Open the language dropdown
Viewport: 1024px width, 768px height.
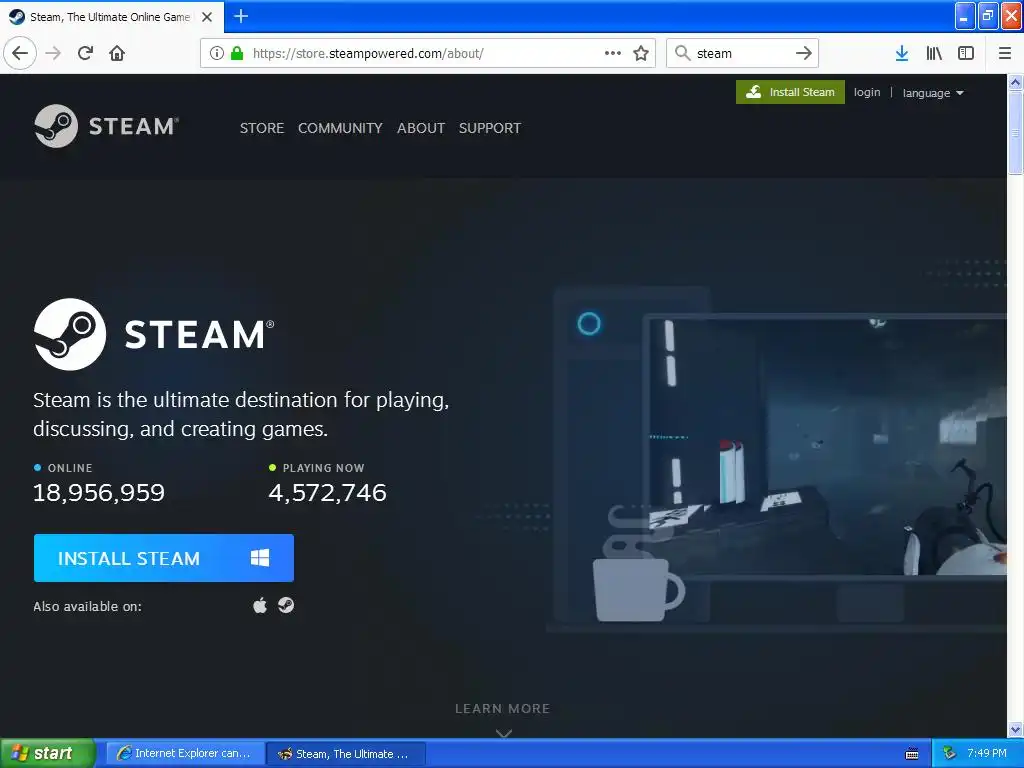pos(933,93)
